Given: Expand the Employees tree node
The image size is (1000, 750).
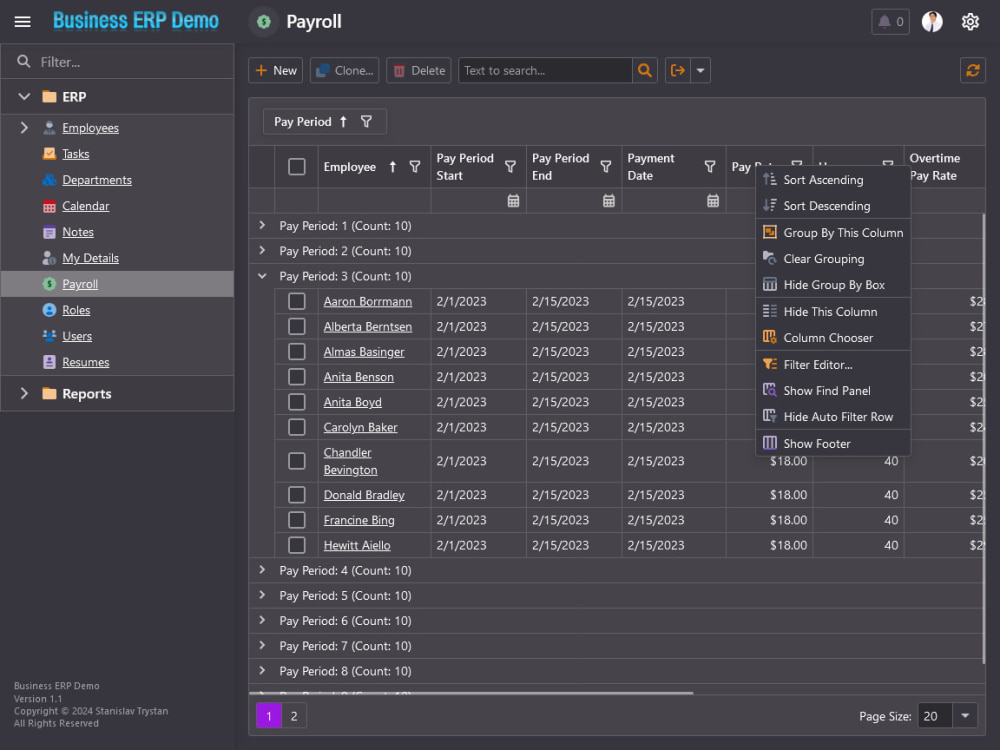Looking at the screenshot, I should pos(24,128).
